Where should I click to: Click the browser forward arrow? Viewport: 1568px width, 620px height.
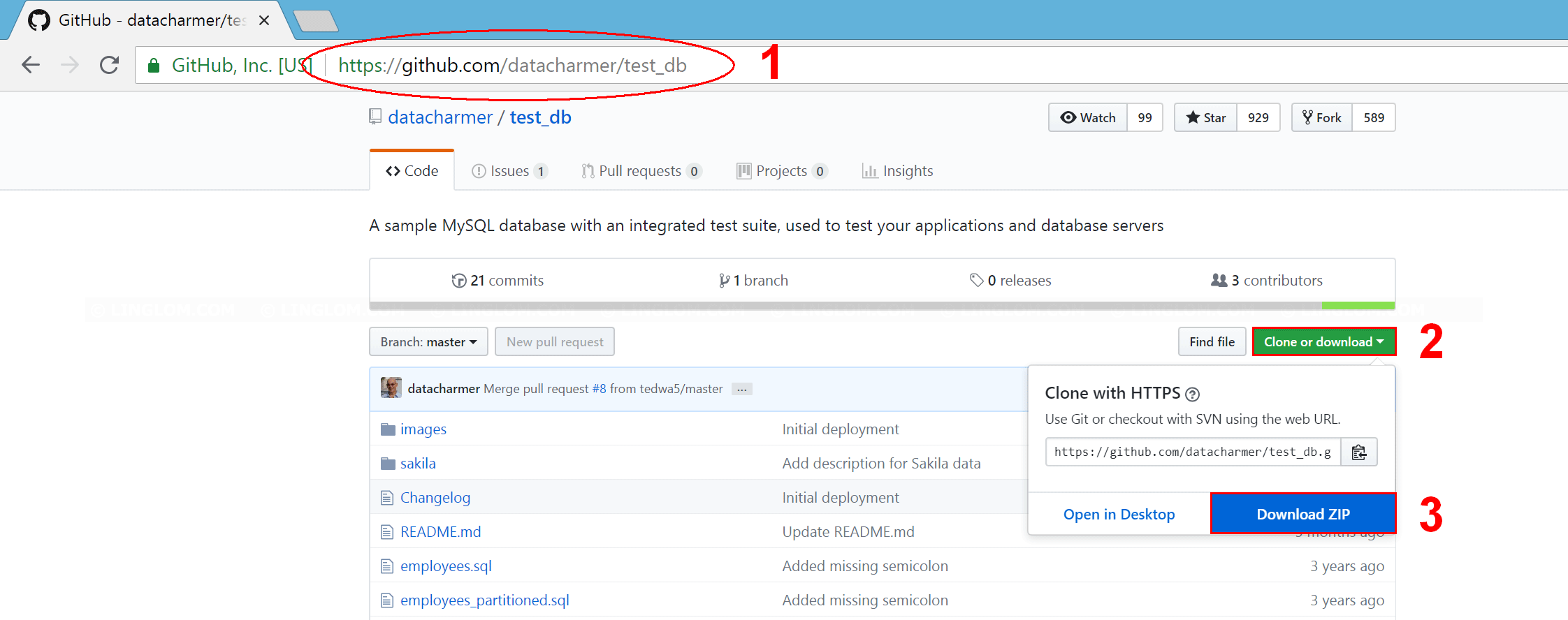click(x=70, y=65)
